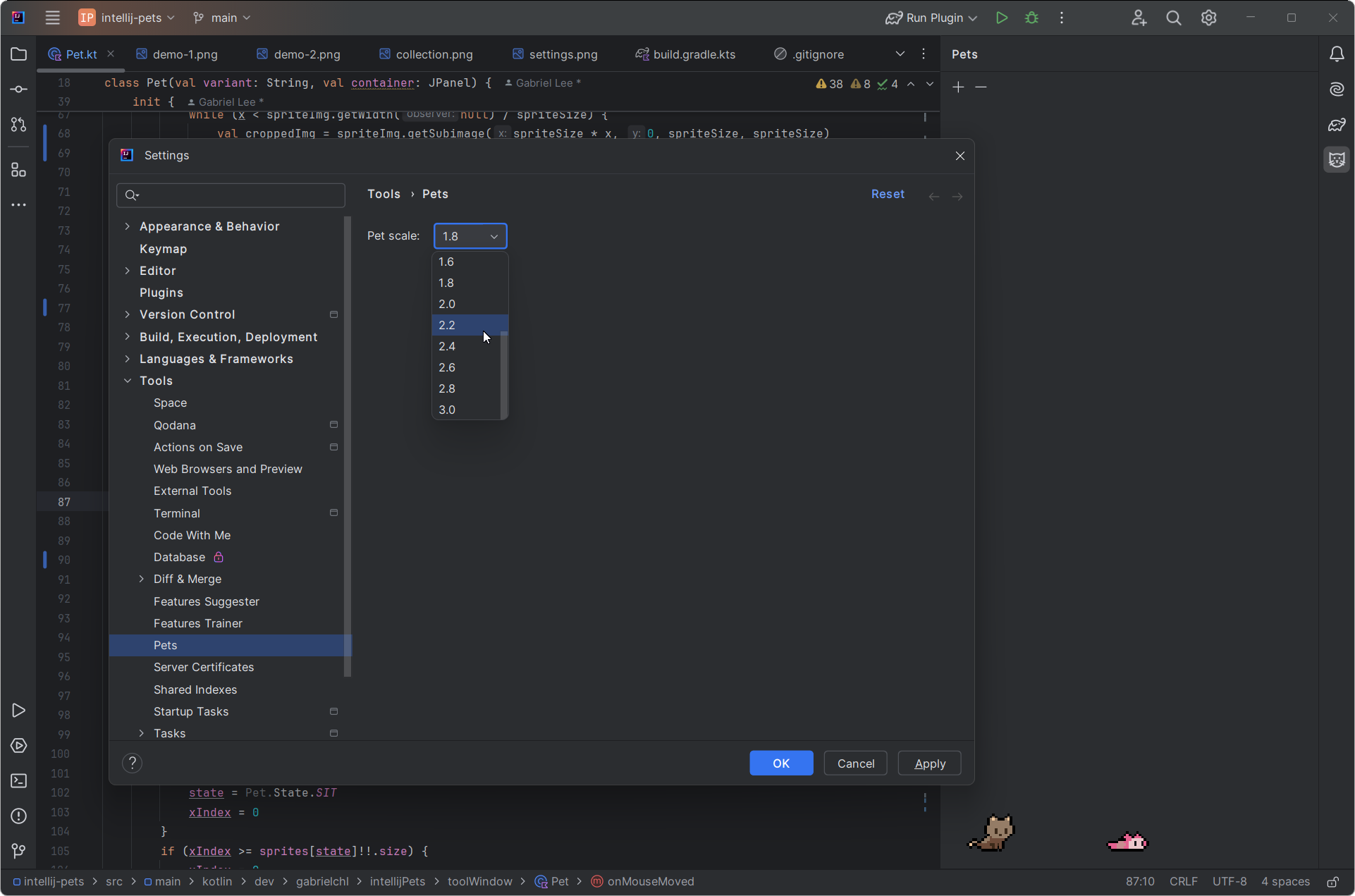
Task: Click the Settings gear icon in toolbar
Action: pos(1209,18)
